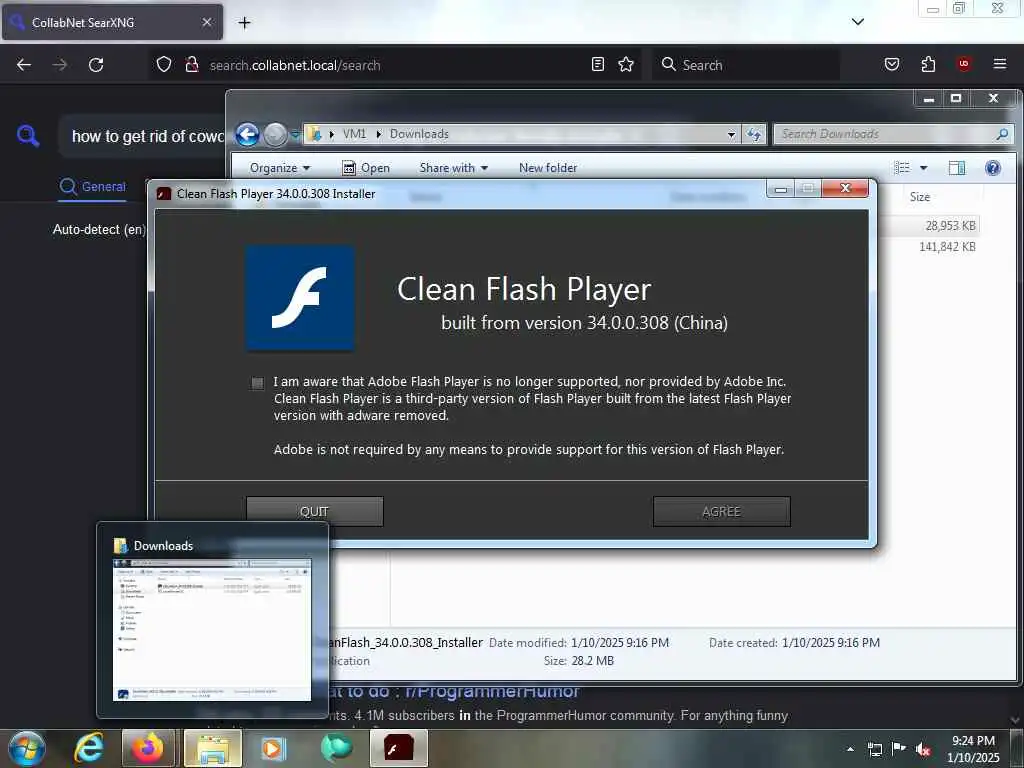Open Explorer help question mark
This screenshot has width=1024, height=768.
coord(993,168)
